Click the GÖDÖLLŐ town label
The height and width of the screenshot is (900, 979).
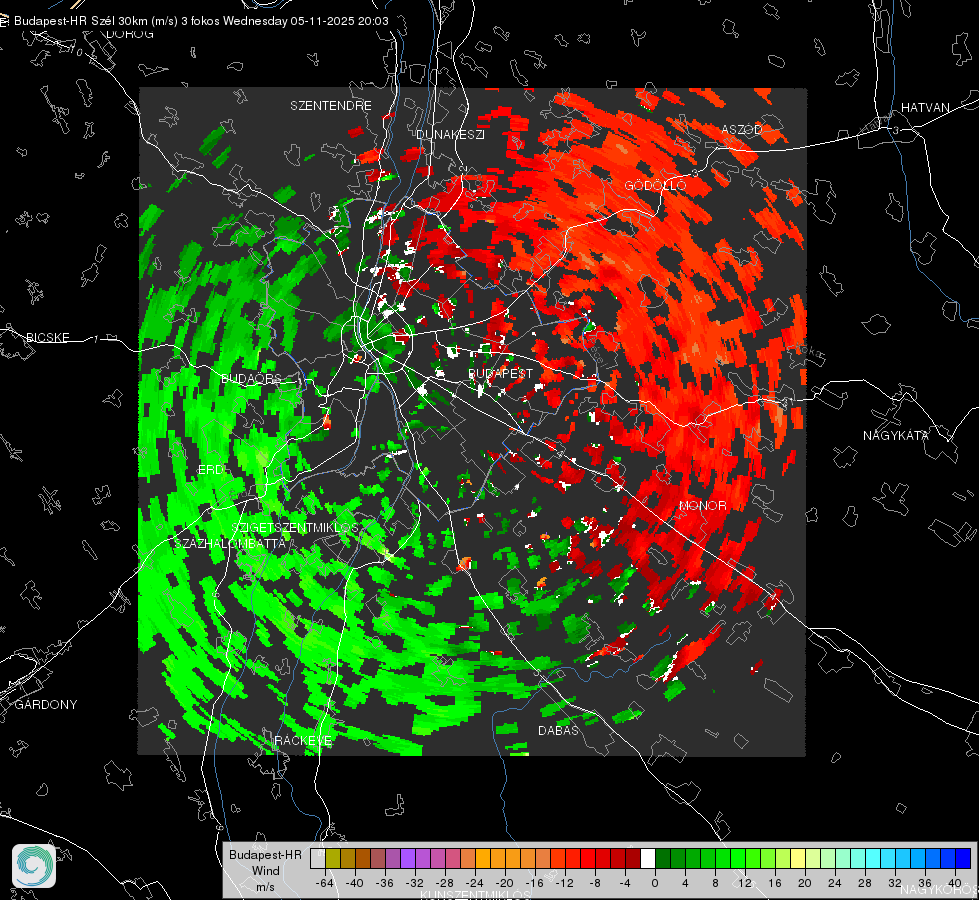(655, 185)
